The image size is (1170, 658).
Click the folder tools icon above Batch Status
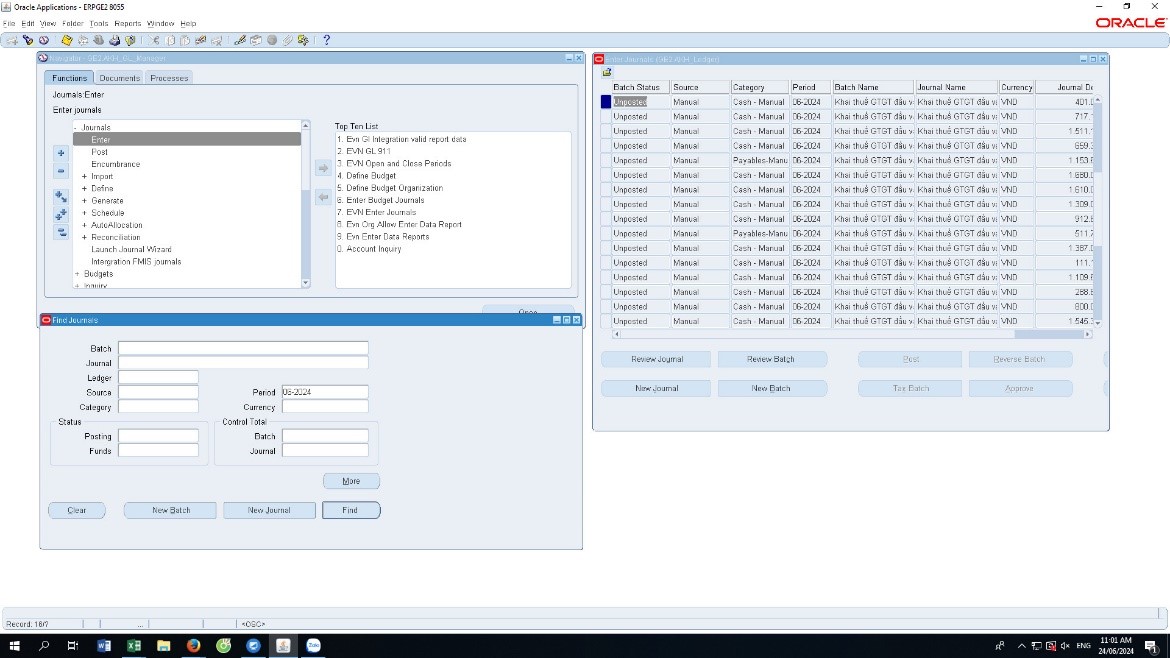click(x=607, y=72)
